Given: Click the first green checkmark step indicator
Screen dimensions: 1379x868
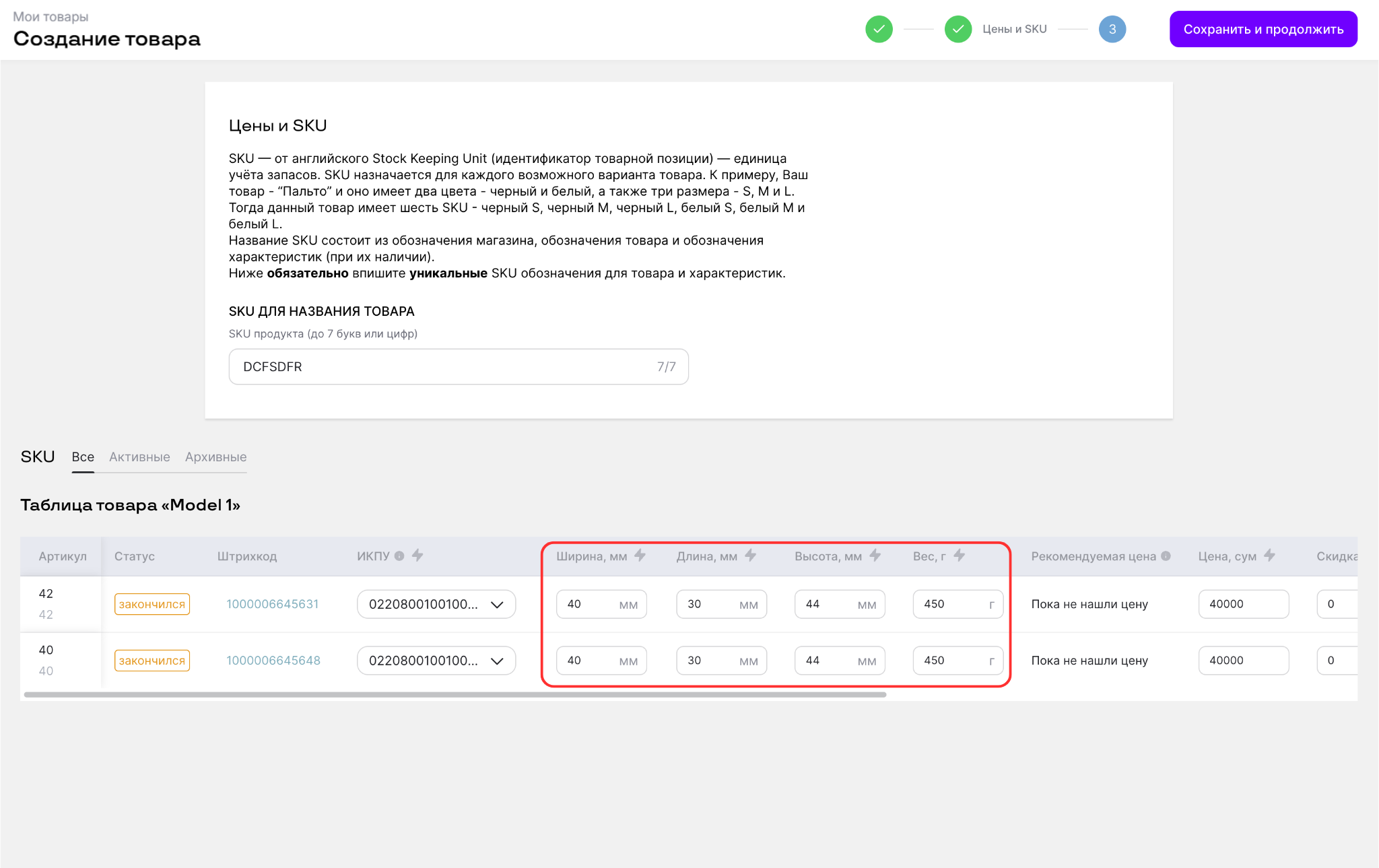Looking at the screenshot, I should 879,29.
